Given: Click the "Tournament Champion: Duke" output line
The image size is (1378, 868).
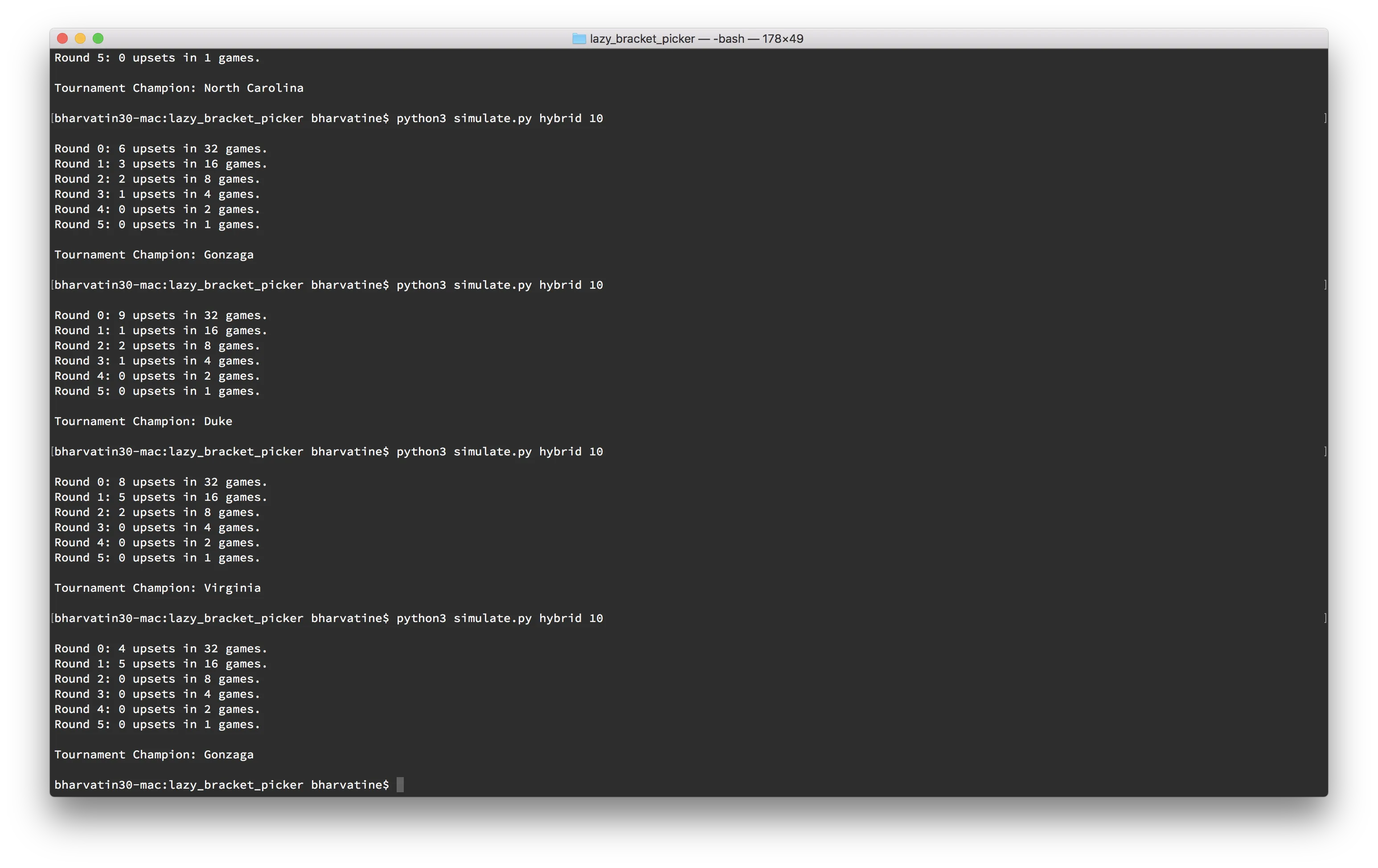Looking at the screenshot, I should 143,422.
